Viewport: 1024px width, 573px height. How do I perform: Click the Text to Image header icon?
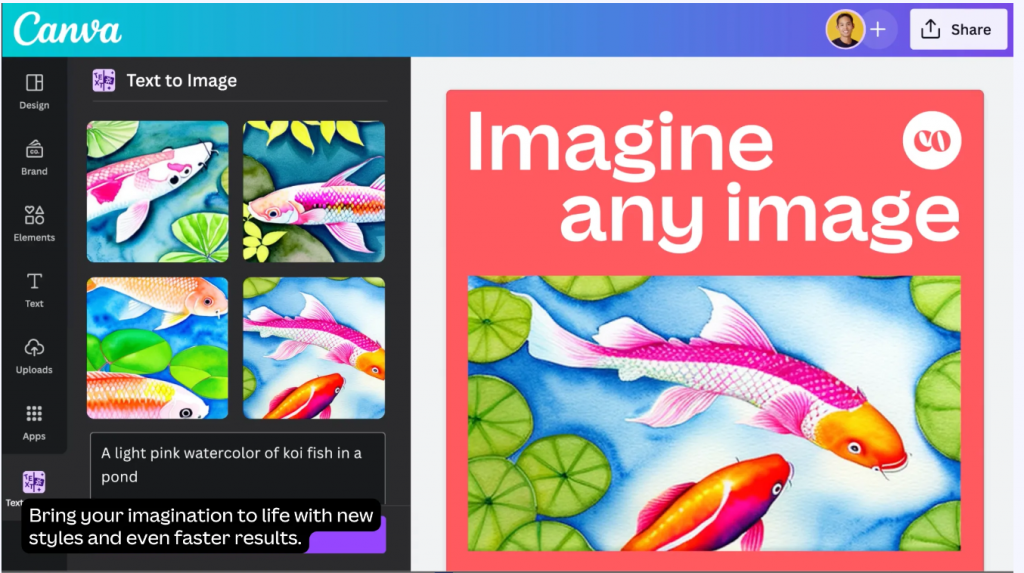[104, 80]
